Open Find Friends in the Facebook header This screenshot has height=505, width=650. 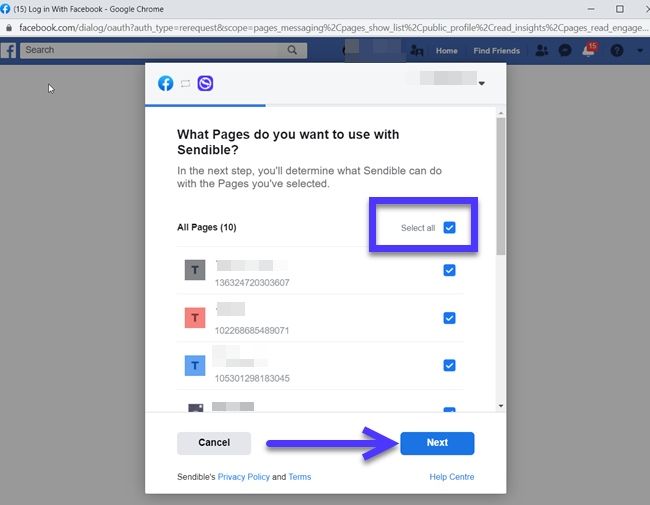pos(497,51)
